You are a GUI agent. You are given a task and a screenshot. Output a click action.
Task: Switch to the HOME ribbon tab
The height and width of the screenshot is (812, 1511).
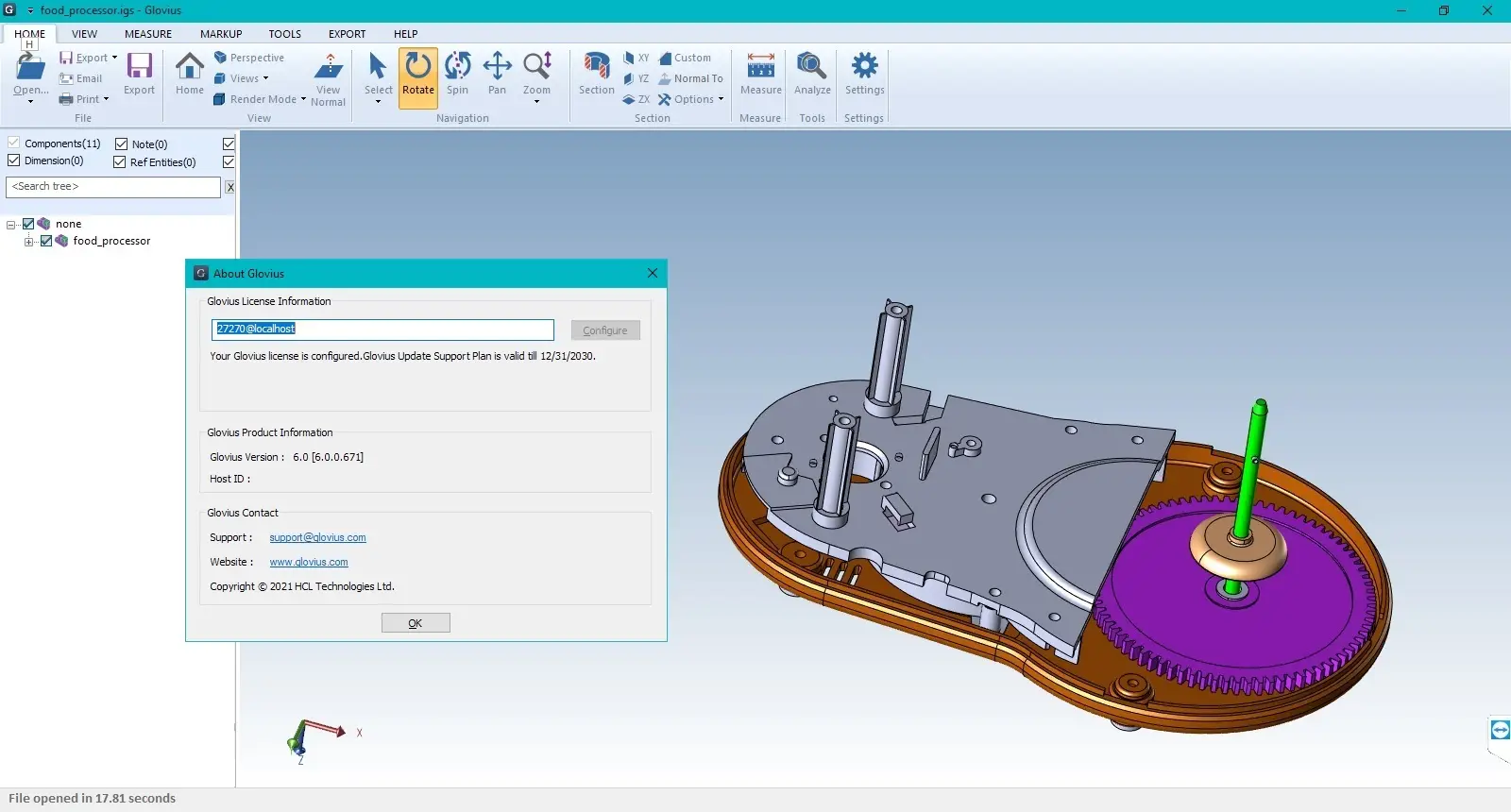tap(29, 34)
